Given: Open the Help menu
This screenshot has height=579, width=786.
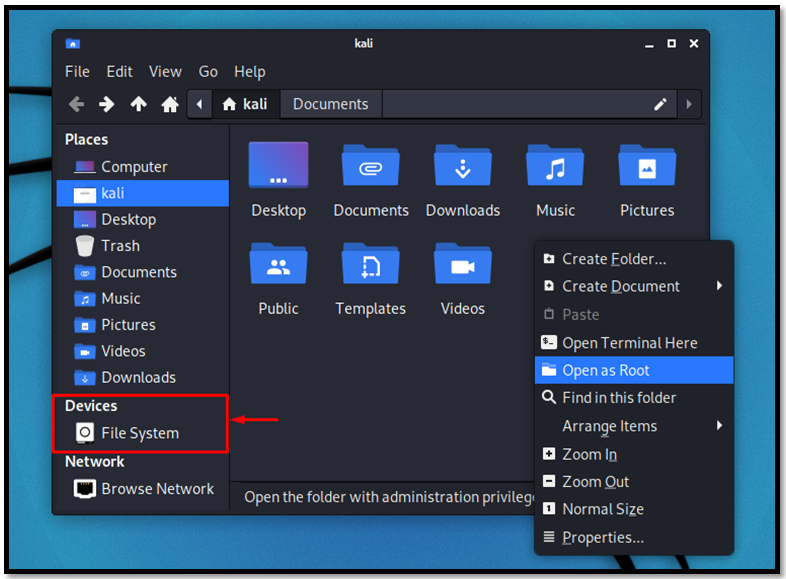Looking at the screenshot, I should [250, 72].
